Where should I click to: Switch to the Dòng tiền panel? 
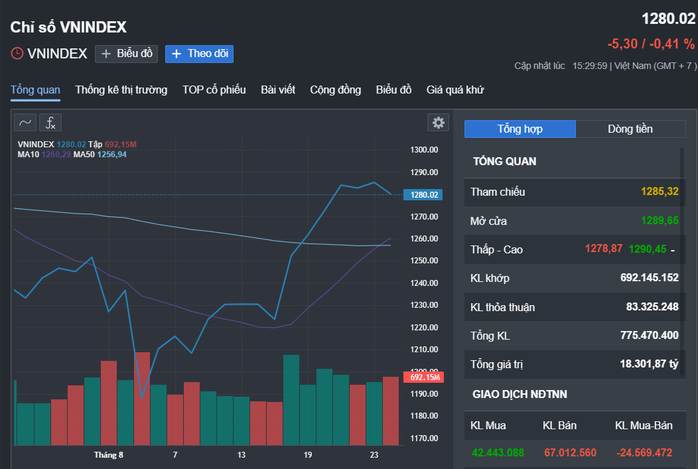click(x=630, y=129)
